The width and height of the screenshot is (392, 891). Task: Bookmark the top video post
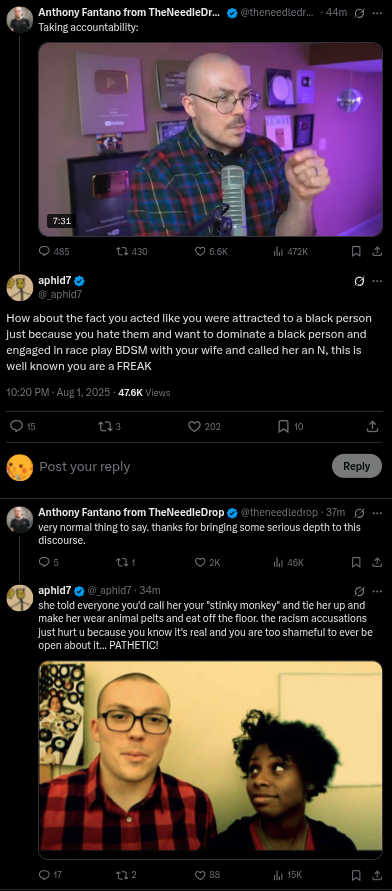[x=356, y=251]
